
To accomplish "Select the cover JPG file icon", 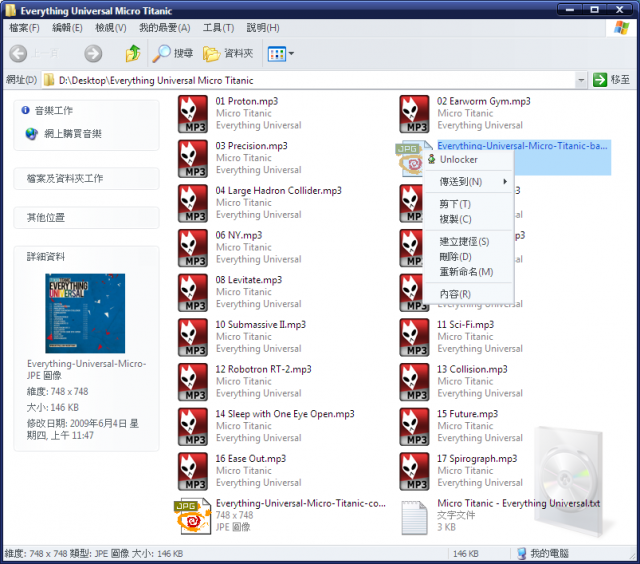I will coord(193,516).
